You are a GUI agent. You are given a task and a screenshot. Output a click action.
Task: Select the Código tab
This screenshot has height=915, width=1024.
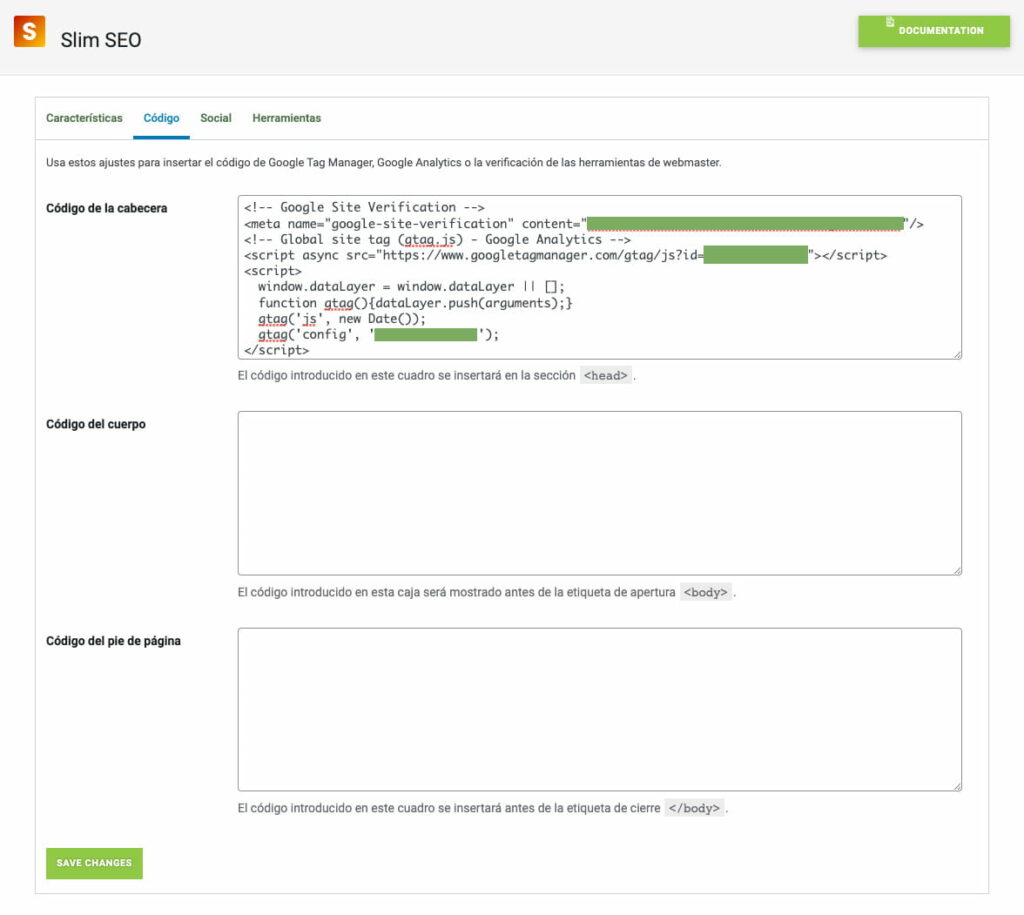tap(161, 118)
